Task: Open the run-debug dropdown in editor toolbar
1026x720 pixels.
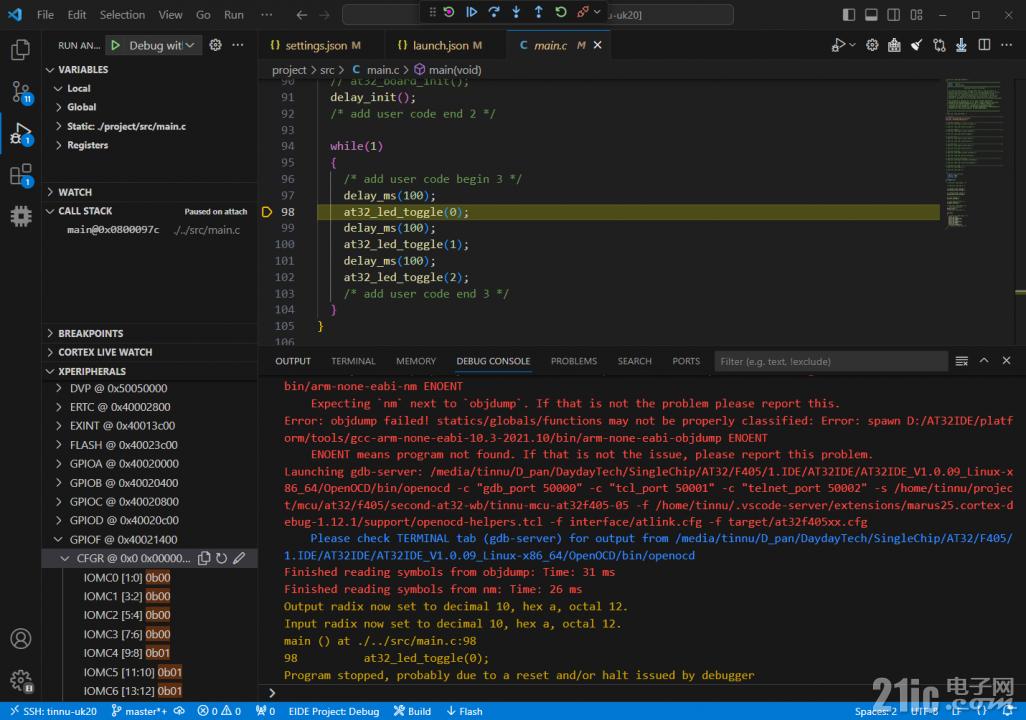Action: pyautogui.click(x=852, y=45)
